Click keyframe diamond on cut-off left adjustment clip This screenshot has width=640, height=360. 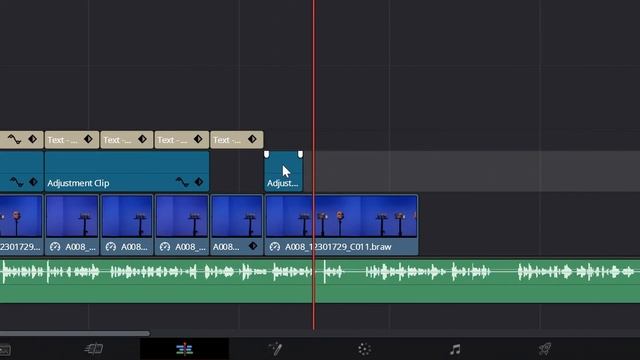click(x=33, y=182)
